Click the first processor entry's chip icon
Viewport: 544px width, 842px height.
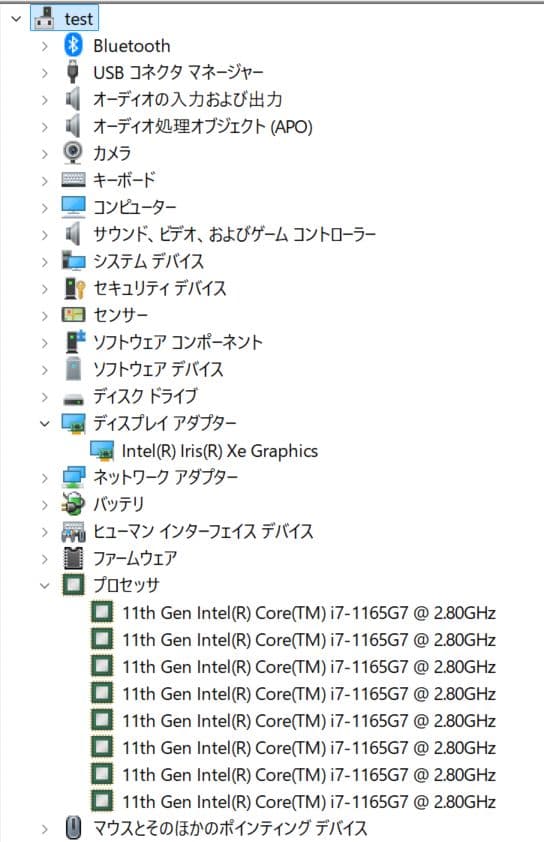tap(102, 612)
